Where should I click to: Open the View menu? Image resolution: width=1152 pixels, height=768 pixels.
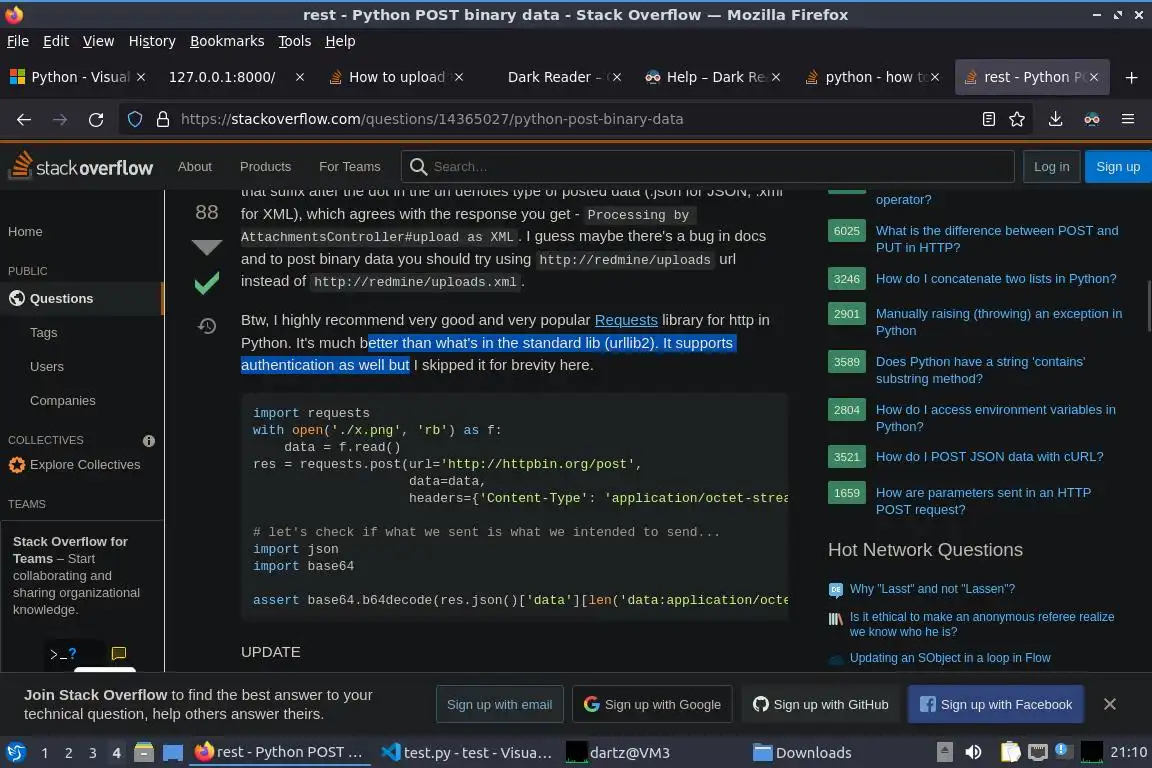point(98,41)
